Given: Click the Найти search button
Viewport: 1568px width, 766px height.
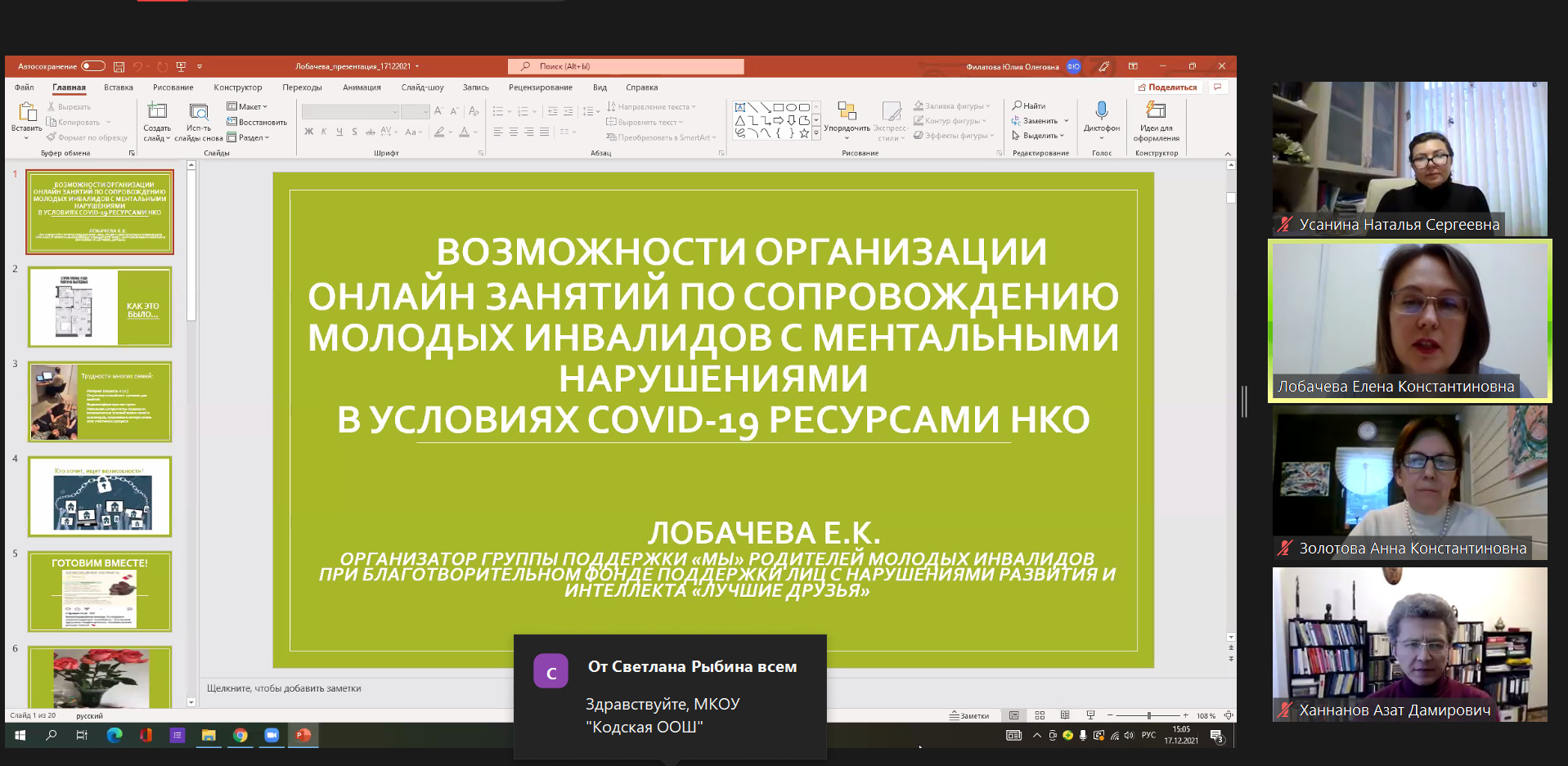Looking at the screenshot, I should 1029,105.
